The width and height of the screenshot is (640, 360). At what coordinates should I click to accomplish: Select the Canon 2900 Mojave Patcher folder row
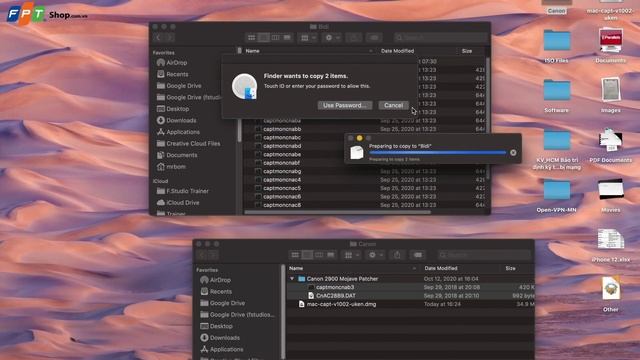(410, 279)
